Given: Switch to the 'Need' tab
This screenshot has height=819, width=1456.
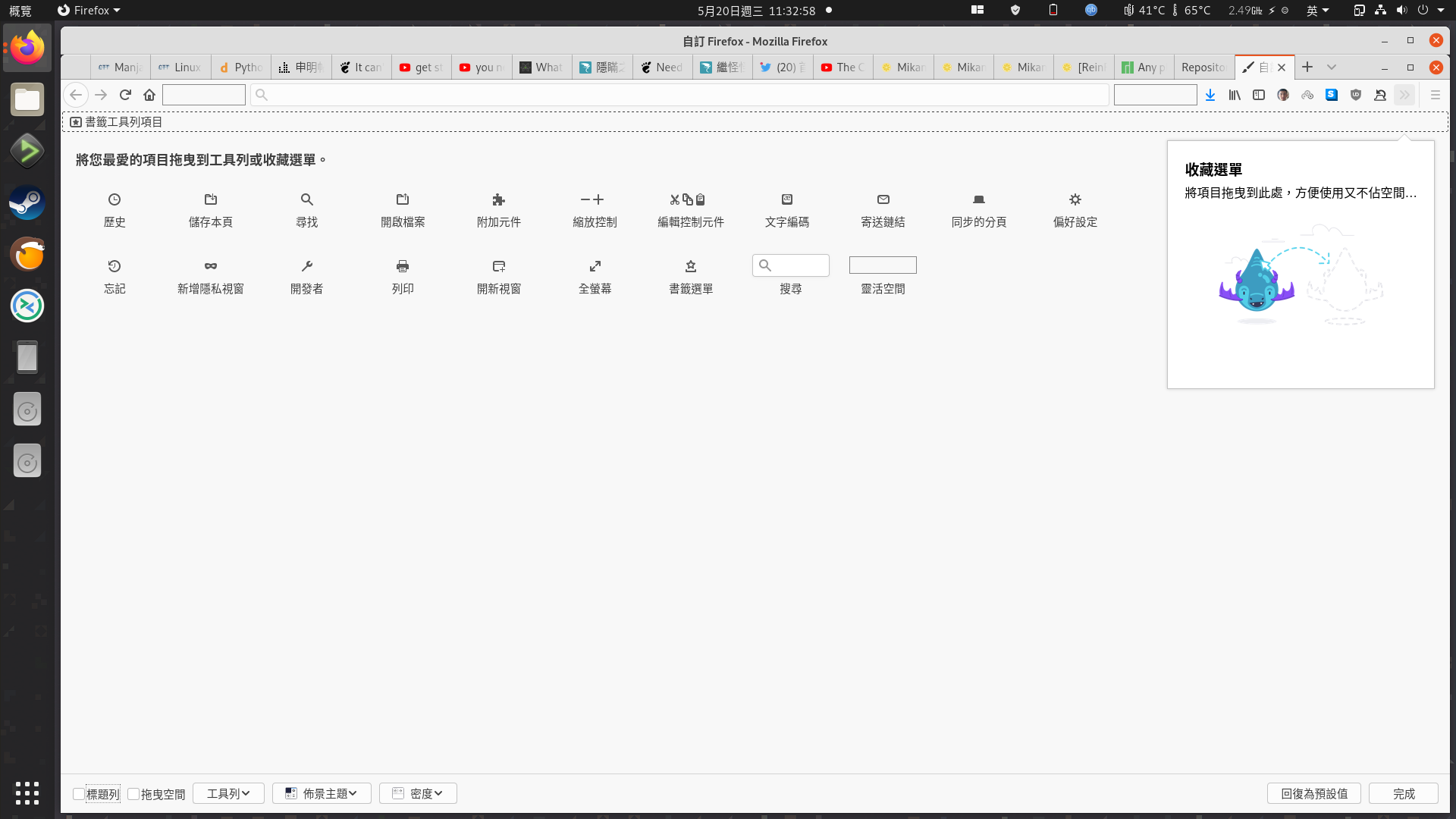Looking at the screenshot, I should [x=662, y=67].
